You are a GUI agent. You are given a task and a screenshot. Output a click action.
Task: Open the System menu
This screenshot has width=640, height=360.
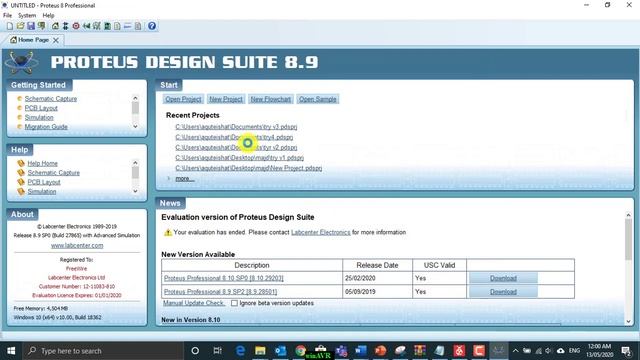(27, 16)
